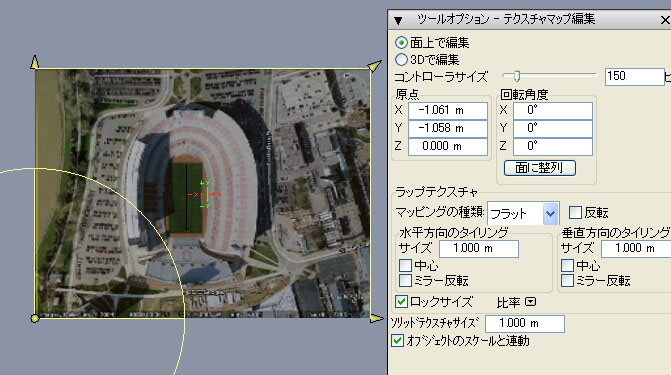The image size is (671, 375).
Task: Click the bottom-left round origin handle
Action: tap(35, 318)
